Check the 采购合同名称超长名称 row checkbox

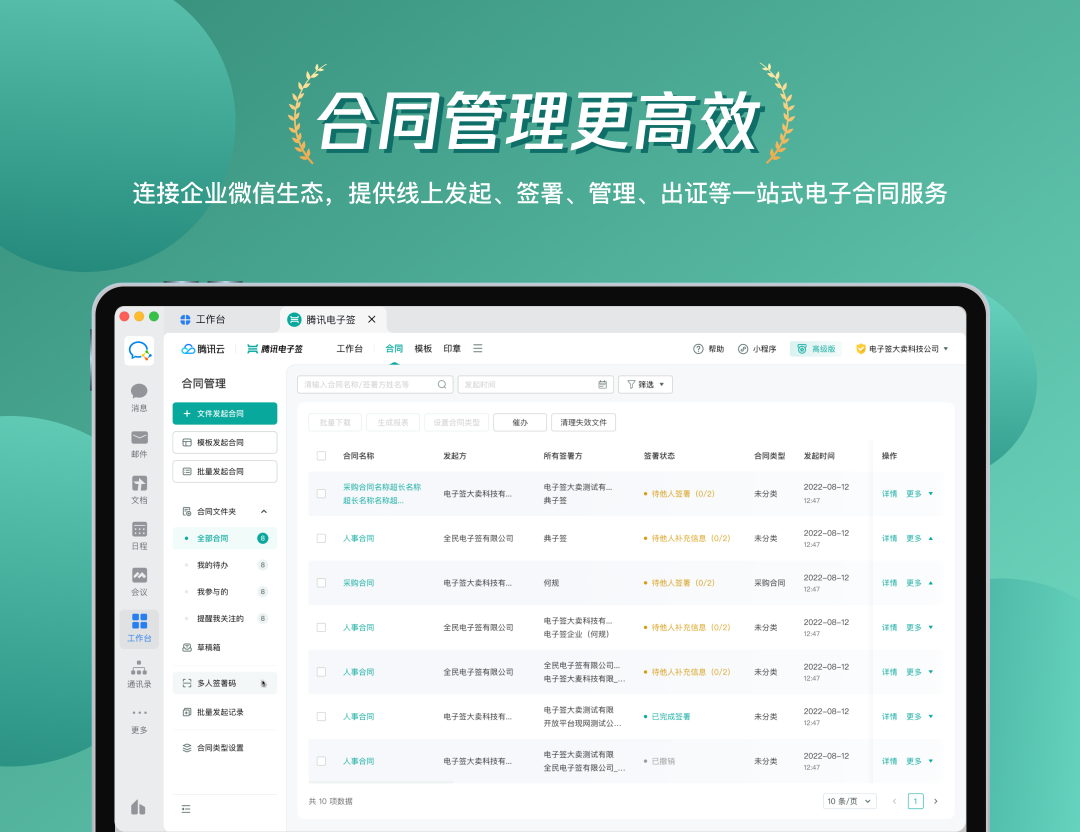[321, 494]
